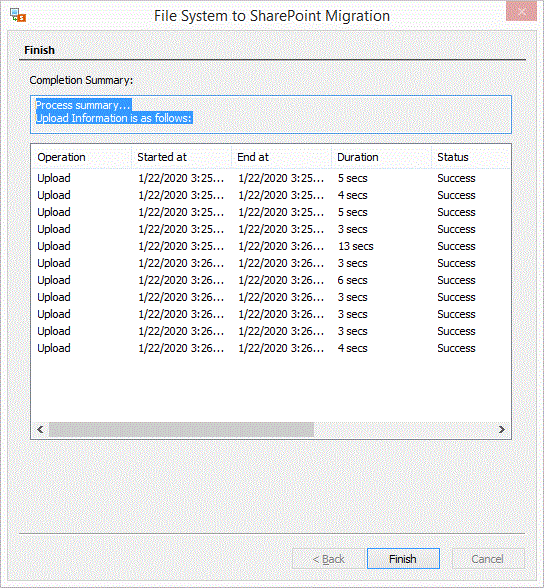Click the Cancel button
Screen dimensions: 544x588
point(488,558)
